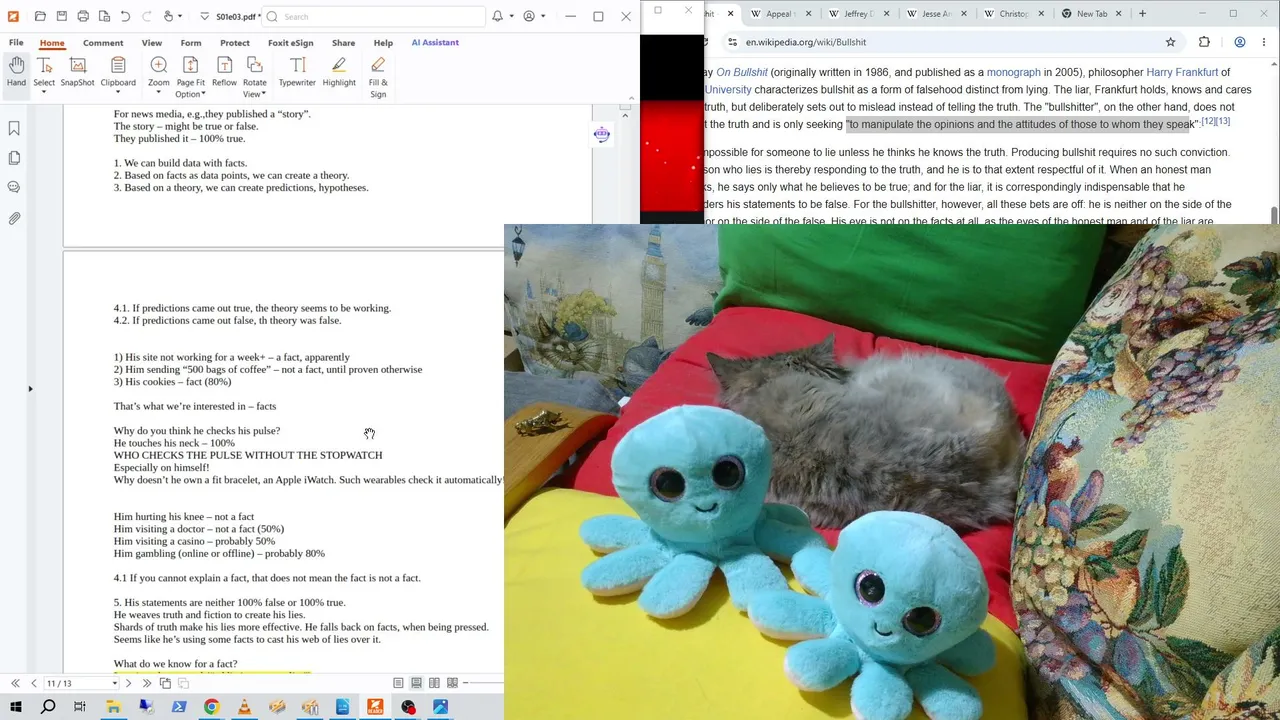Close the New Tab in Chrome

(x=1119, y=14)
